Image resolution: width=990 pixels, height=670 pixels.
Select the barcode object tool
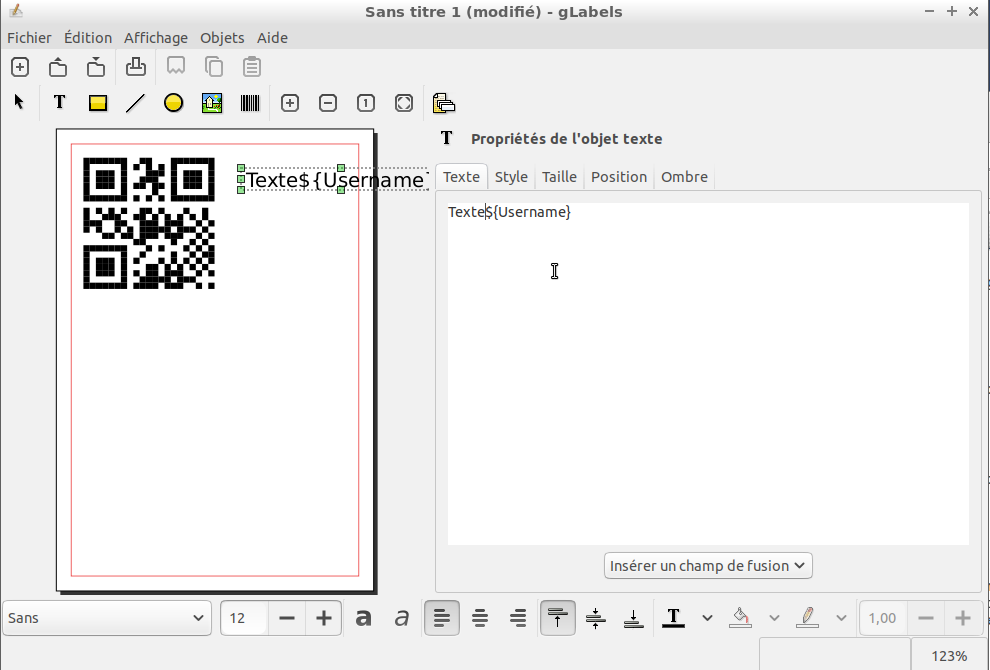tap(250, 103)
